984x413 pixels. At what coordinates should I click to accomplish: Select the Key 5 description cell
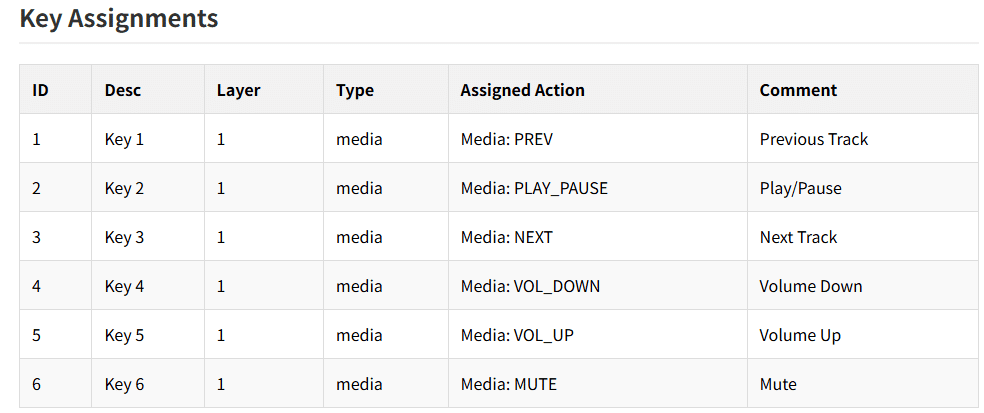(x=148, y=334)
